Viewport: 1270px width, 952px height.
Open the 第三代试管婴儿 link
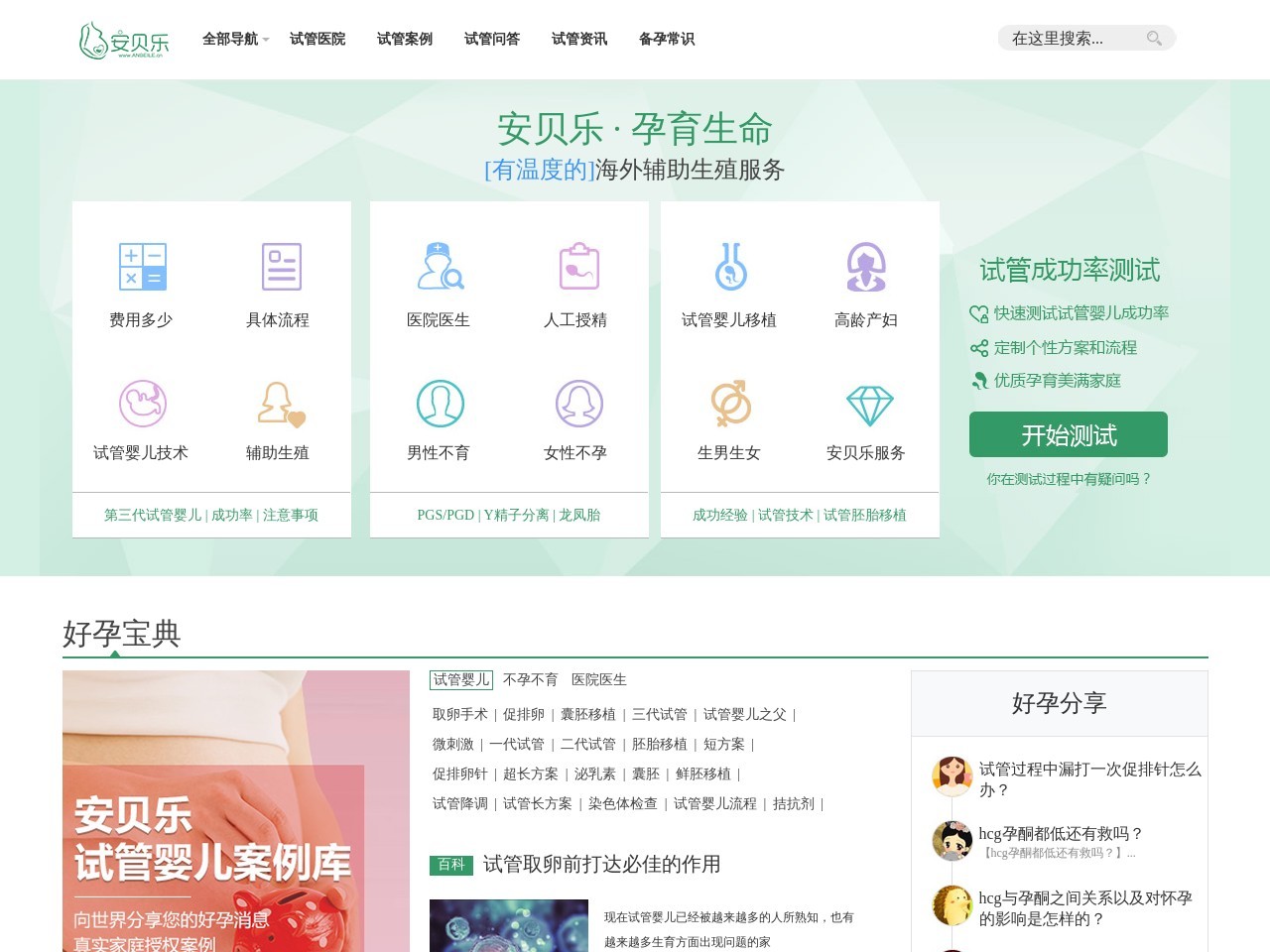[x=153, y=515]
